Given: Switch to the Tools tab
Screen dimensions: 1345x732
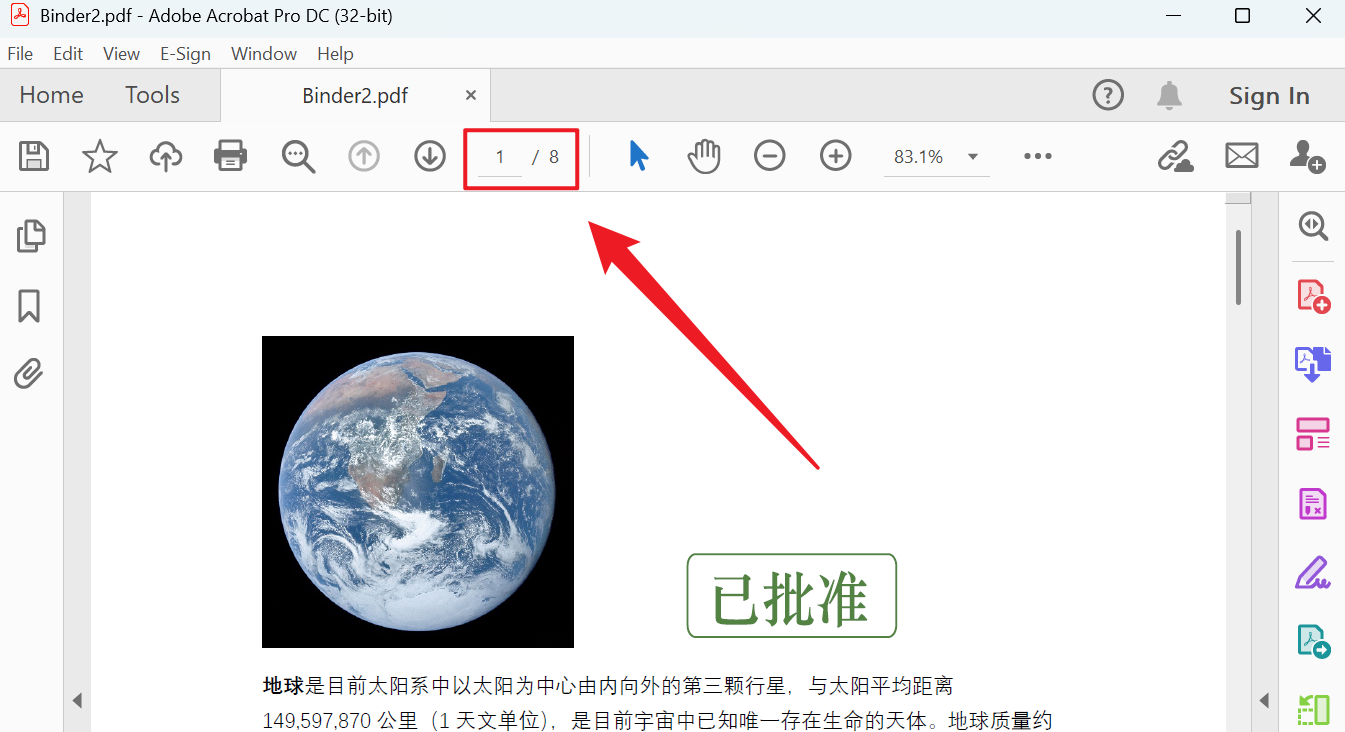Looking at the screenshot, I should [151, 95].
